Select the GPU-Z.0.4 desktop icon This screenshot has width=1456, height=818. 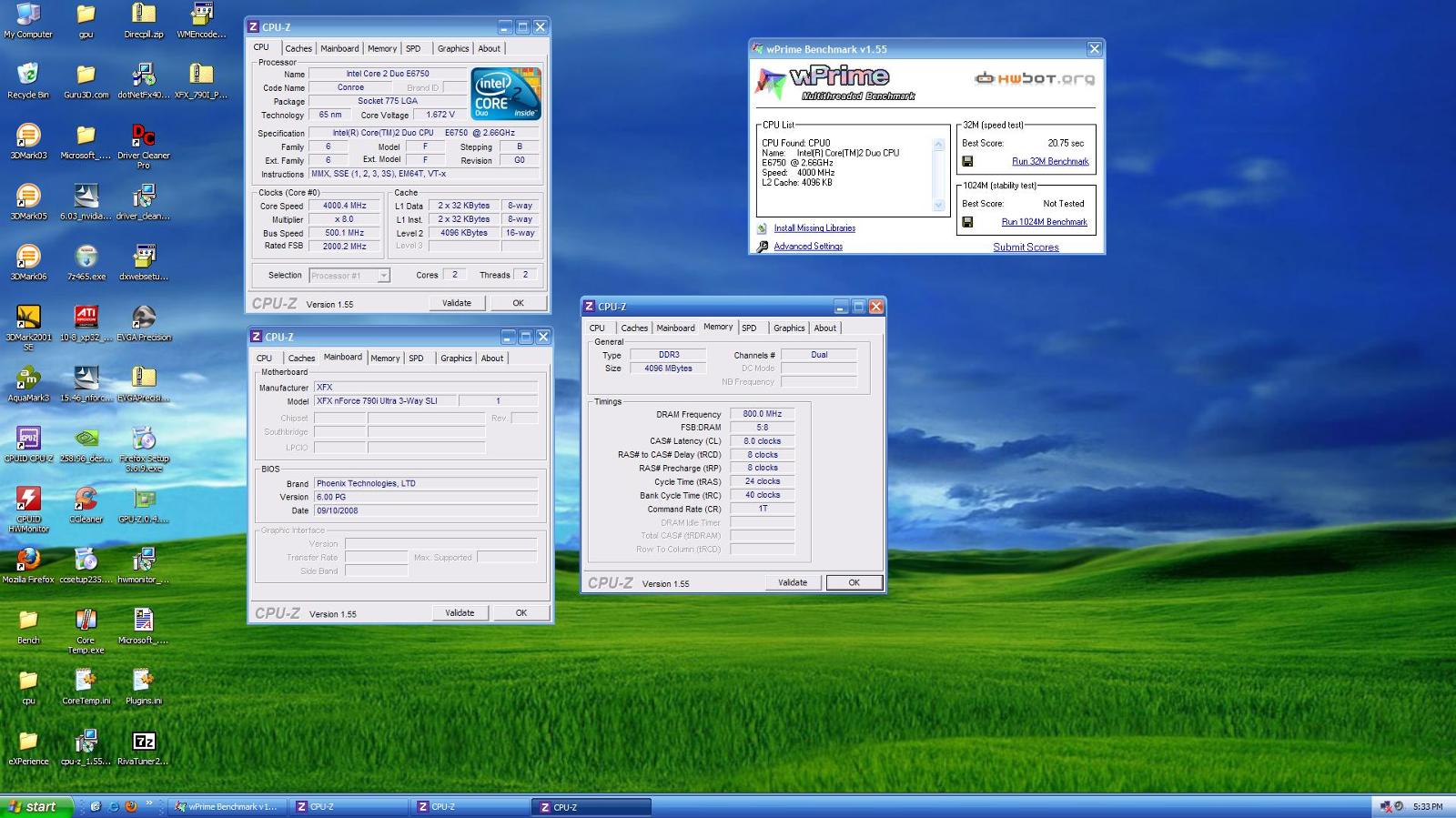[x=144, y=506]
